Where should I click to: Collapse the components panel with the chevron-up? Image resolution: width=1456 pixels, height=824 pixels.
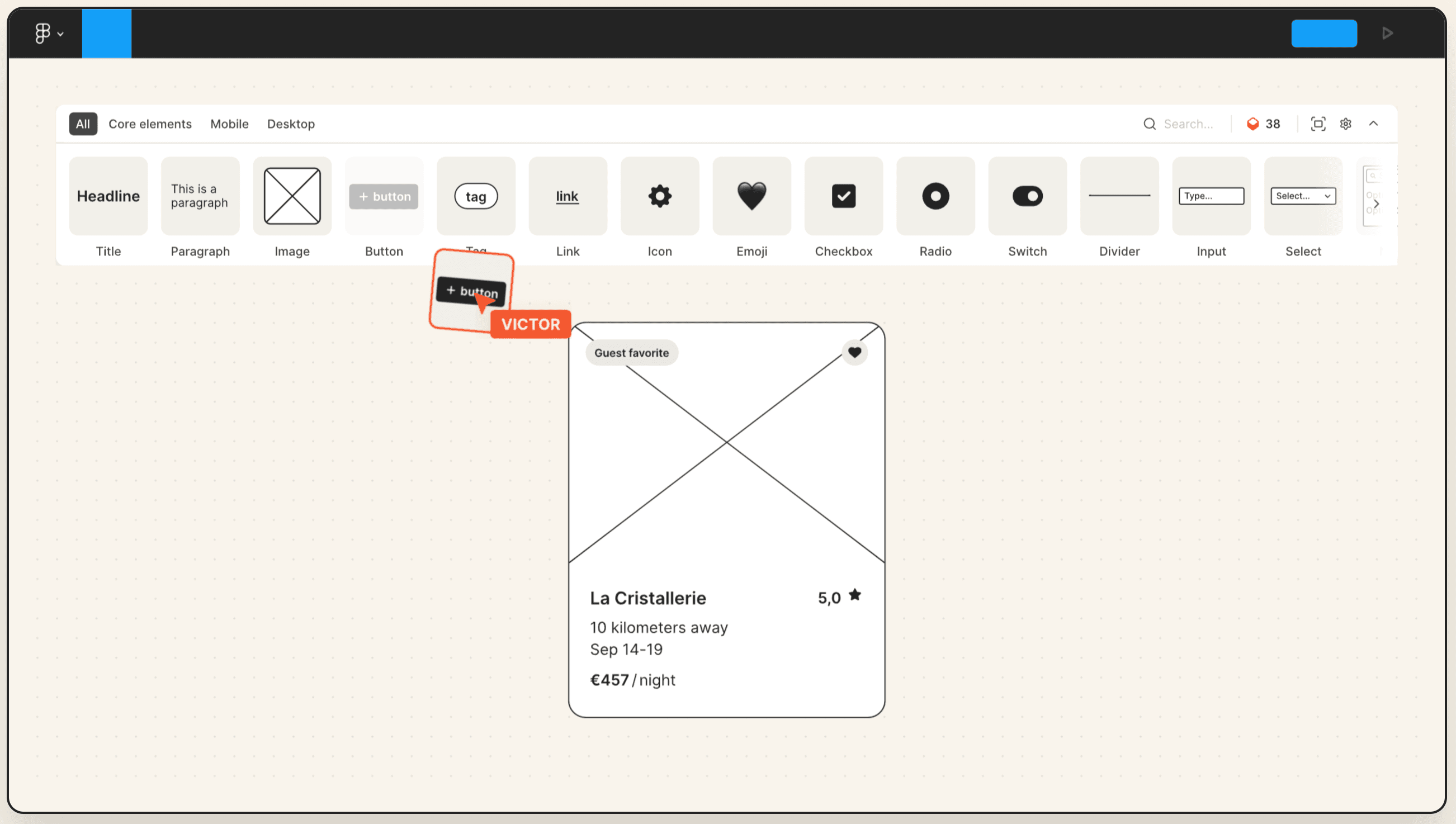1374,124
